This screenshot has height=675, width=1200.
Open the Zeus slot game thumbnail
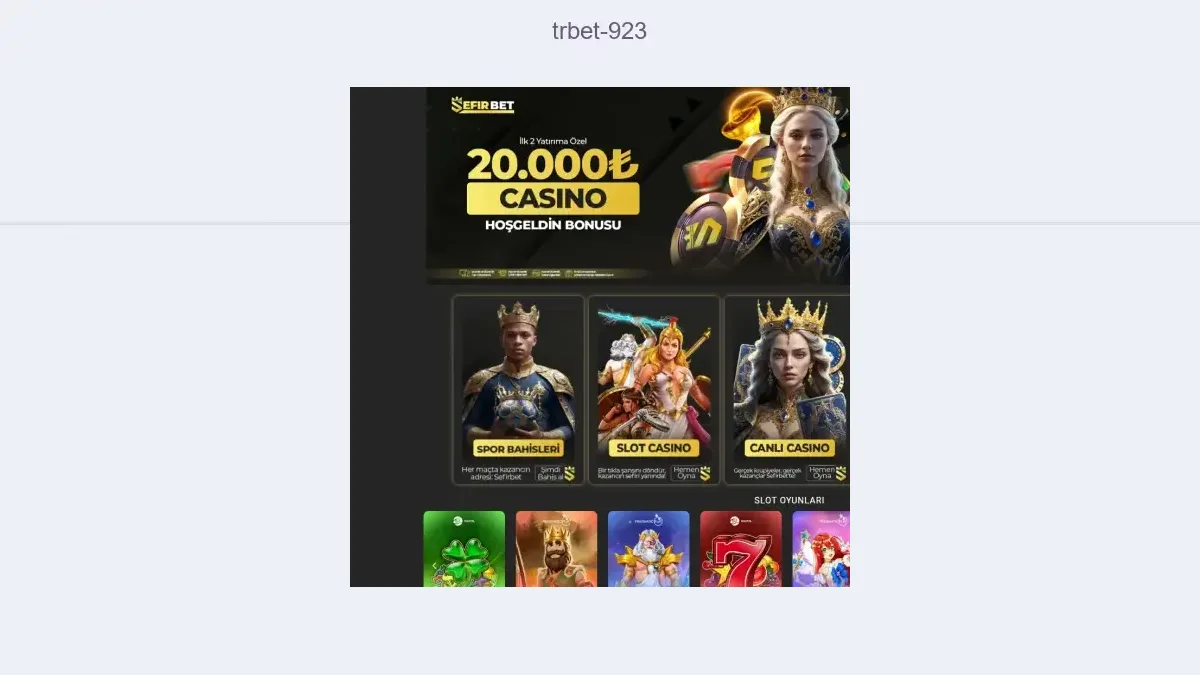coord(648,549)
